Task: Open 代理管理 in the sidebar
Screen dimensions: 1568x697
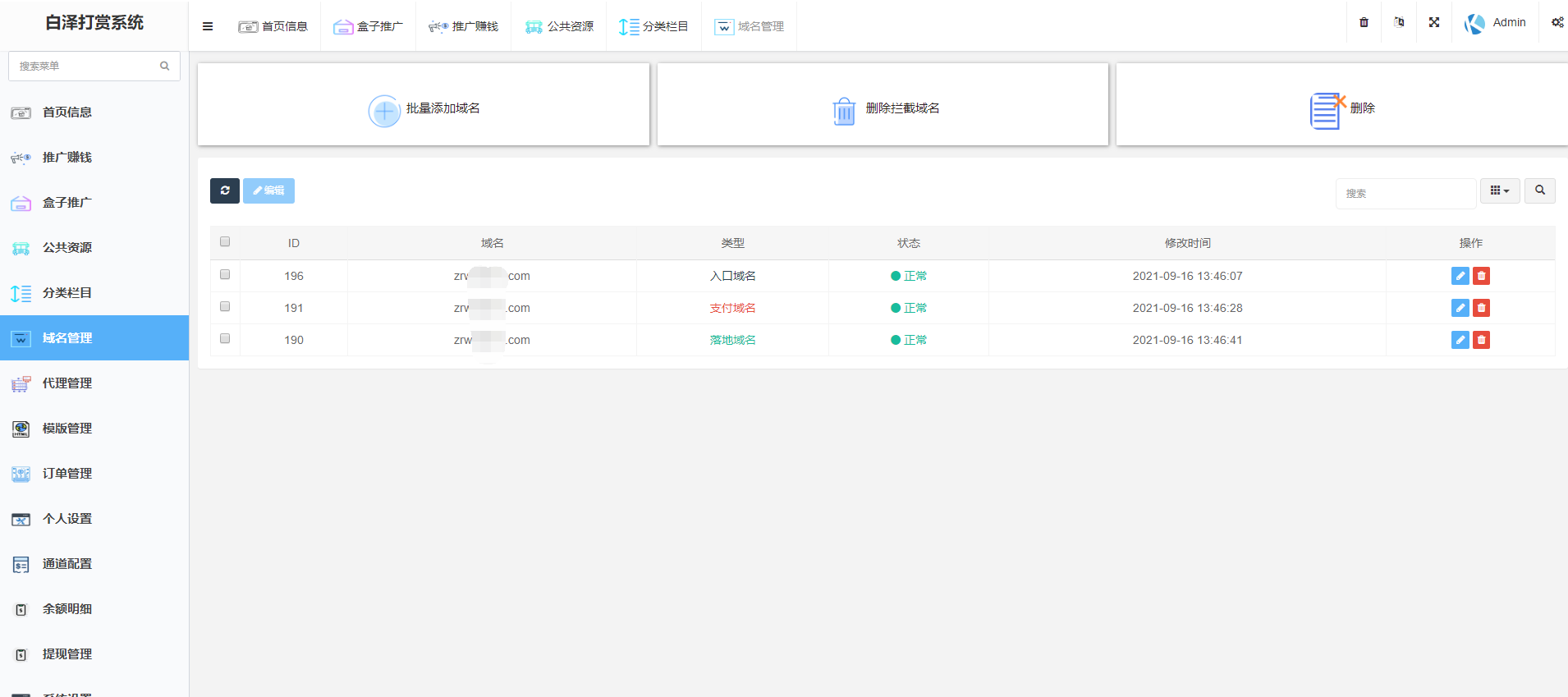Action: [x=67, y=383]
